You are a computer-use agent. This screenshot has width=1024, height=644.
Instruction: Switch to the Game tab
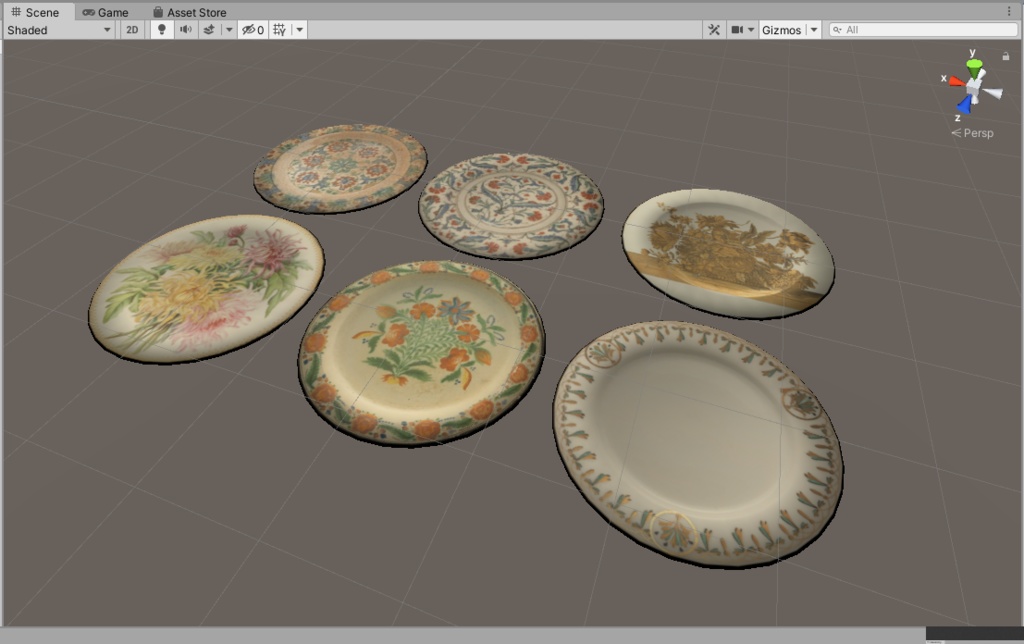click(105, 12)
